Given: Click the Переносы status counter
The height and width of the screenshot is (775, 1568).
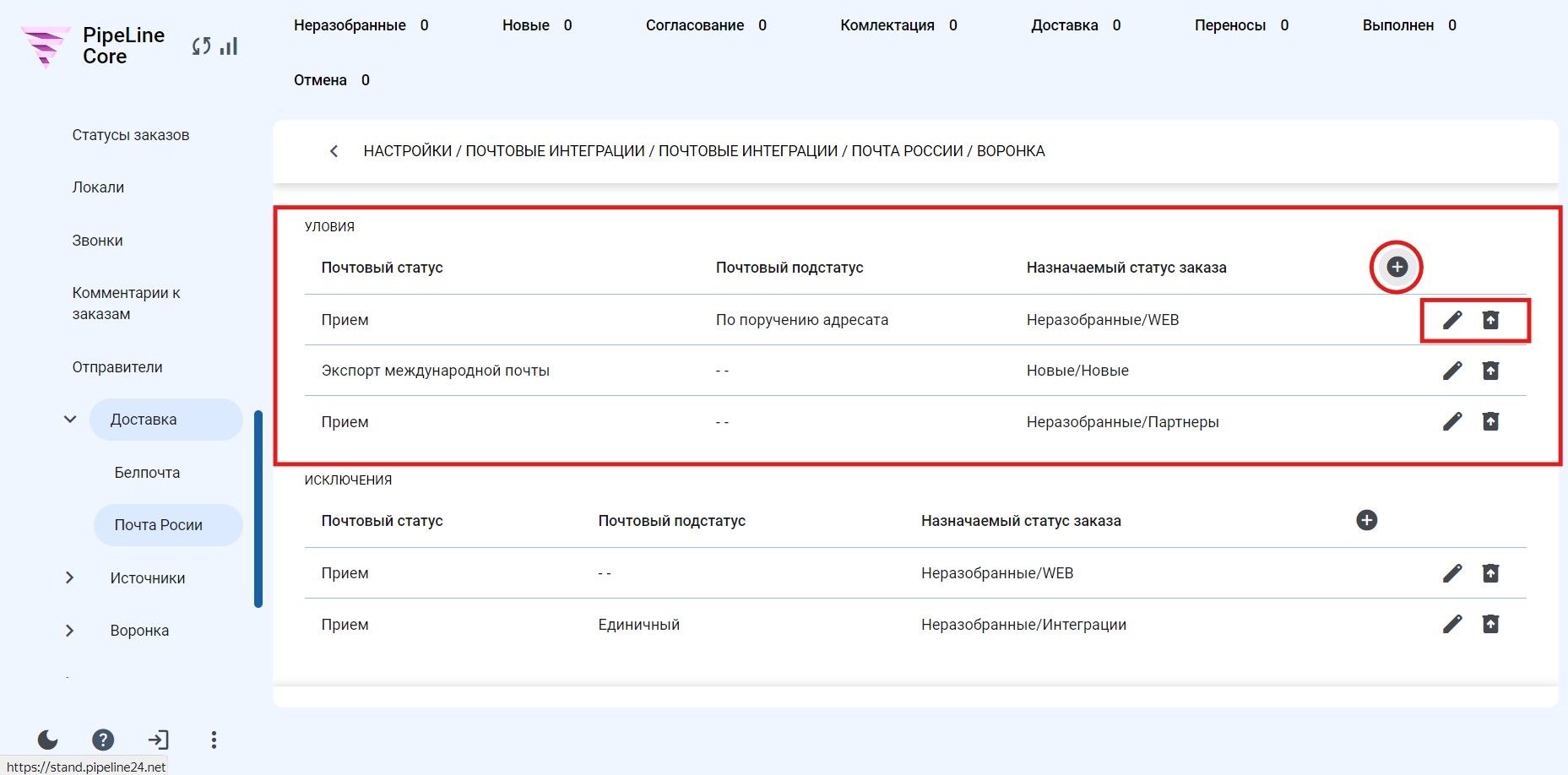Looking at the screenshot, I should (1241, 25).
